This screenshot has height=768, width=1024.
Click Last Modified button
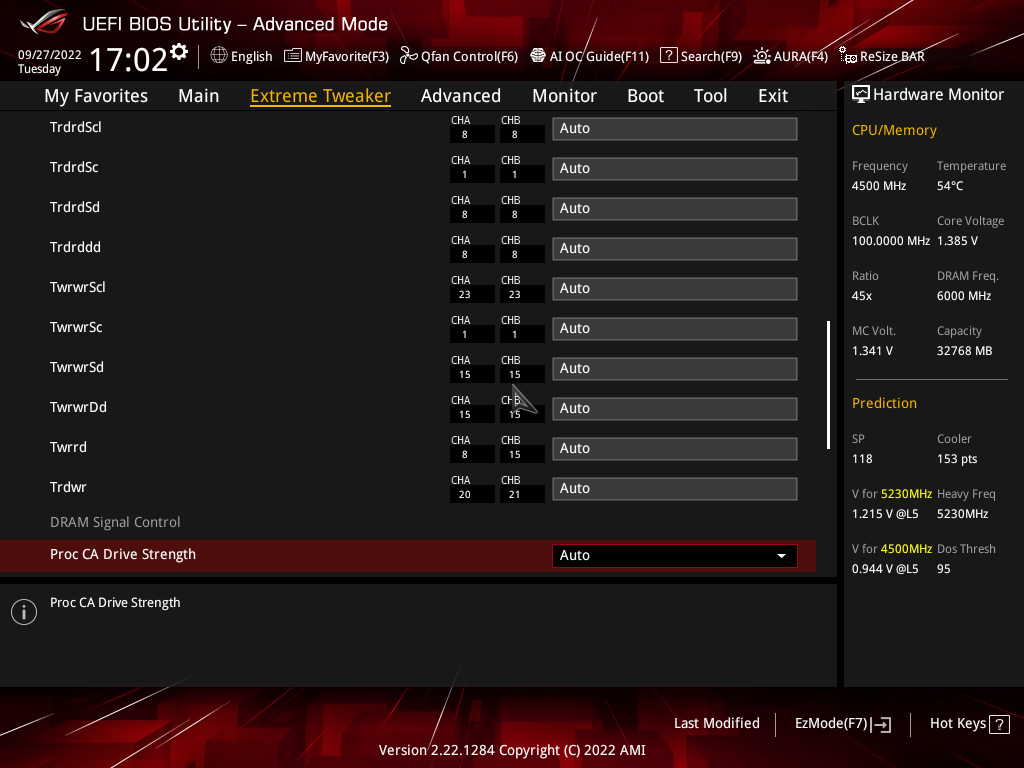pyautogui.click(x=716, y=724)
